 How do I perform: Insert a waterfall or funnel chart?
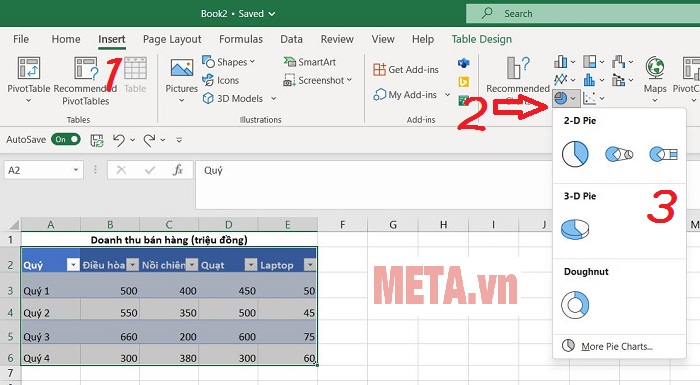[622, 62]
